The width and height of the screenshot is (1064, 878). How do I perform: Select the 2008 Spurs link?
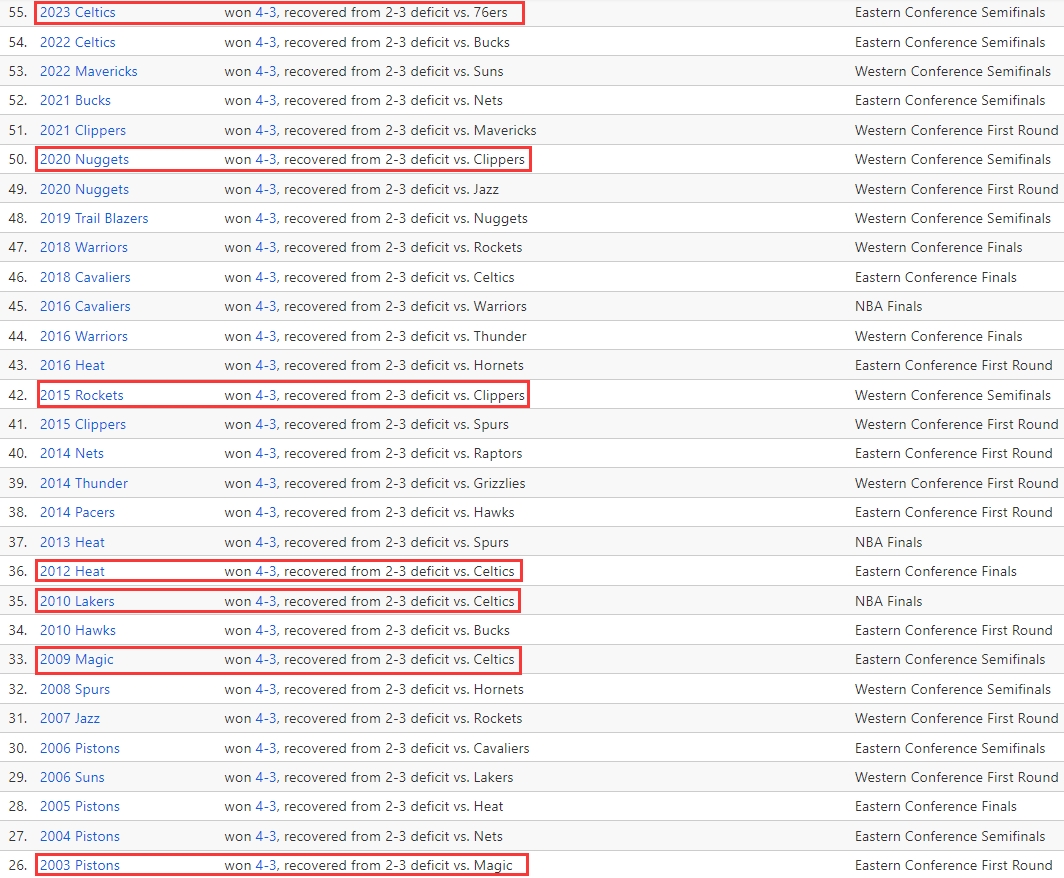75,690
